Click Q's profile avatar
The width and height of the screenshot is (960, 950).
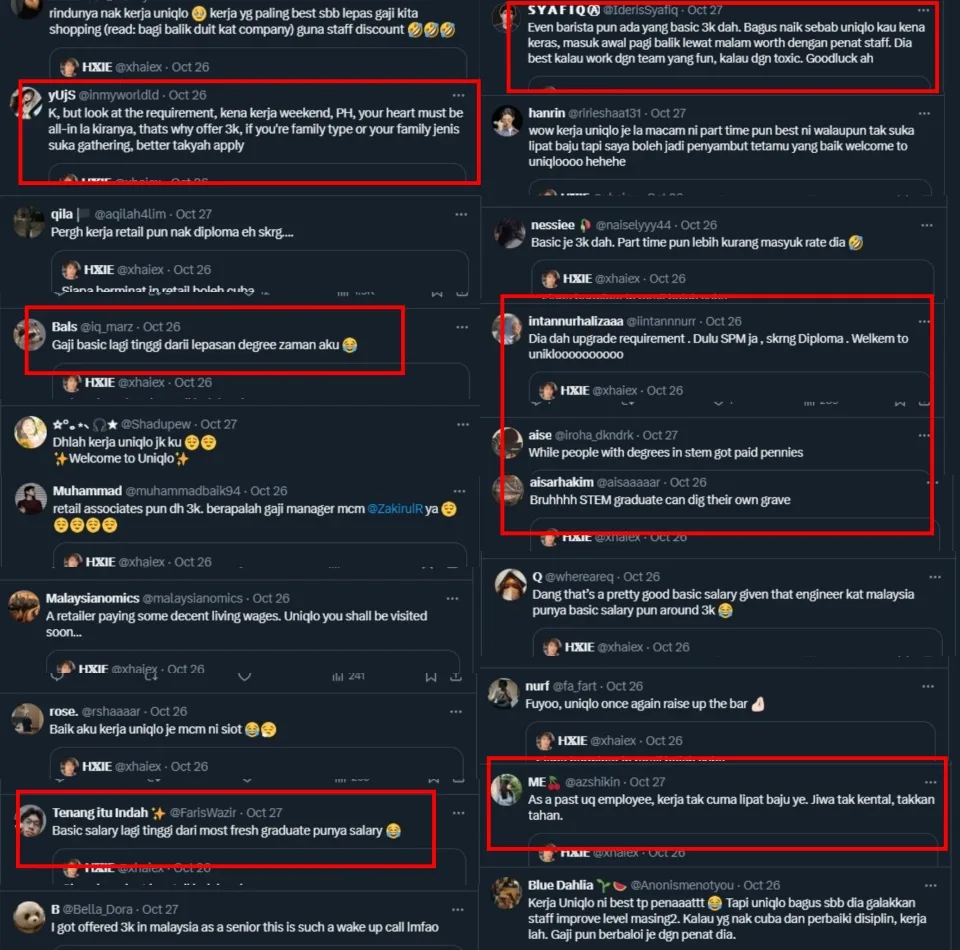pyautogui.click(x=511, y=585)
